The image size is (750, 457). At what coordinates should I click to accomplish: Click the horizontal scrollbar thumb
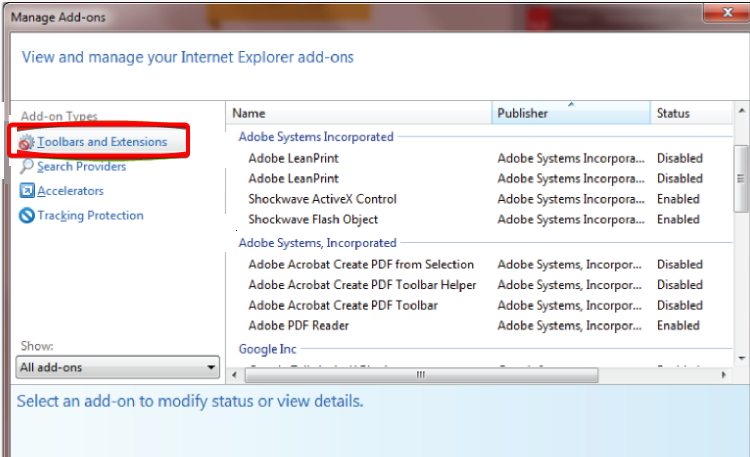click(x=421, y=375)
